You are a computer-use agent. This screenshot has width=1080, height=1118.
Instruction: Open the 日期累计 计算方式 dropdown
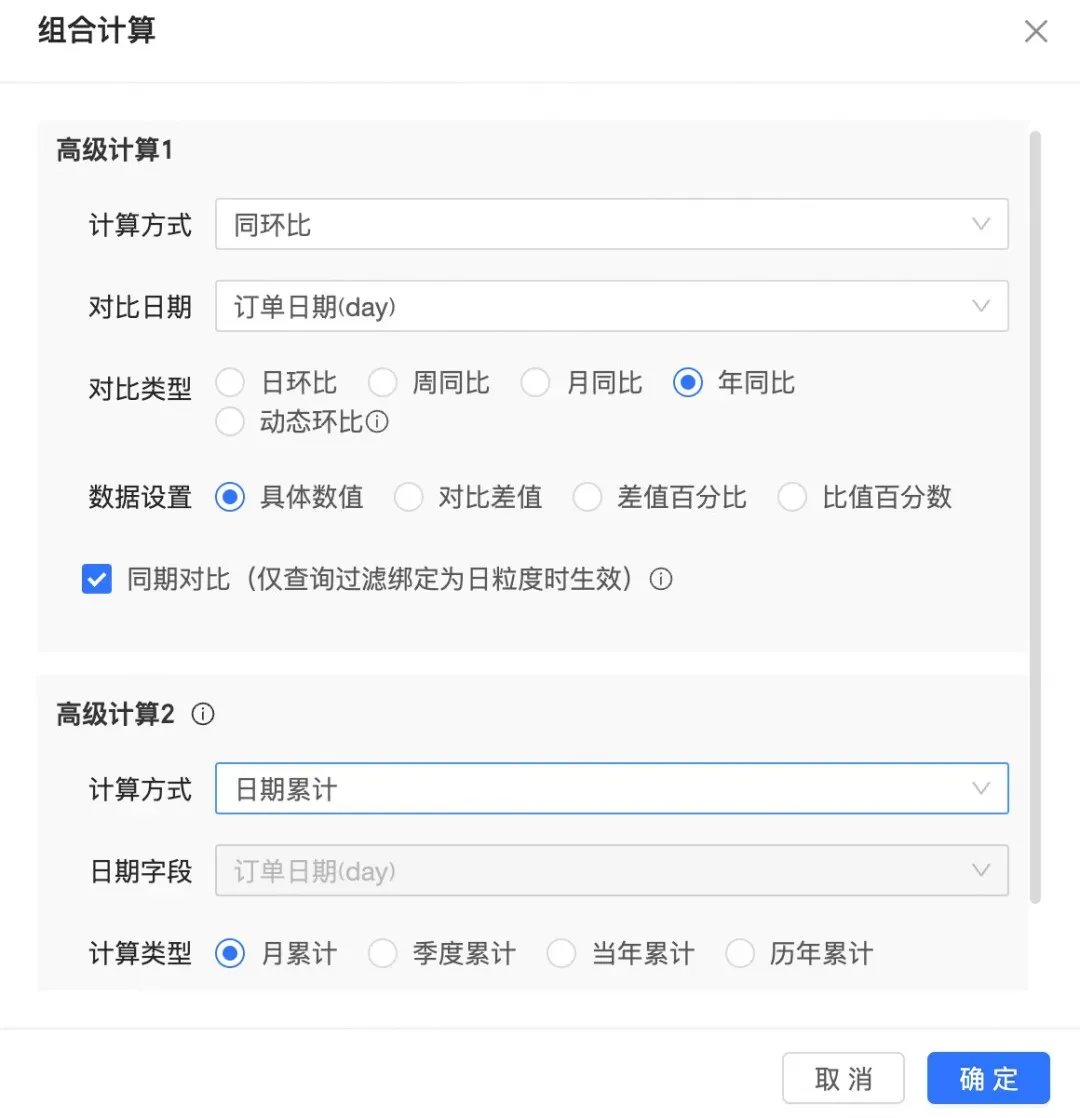[x=612, y=789]
